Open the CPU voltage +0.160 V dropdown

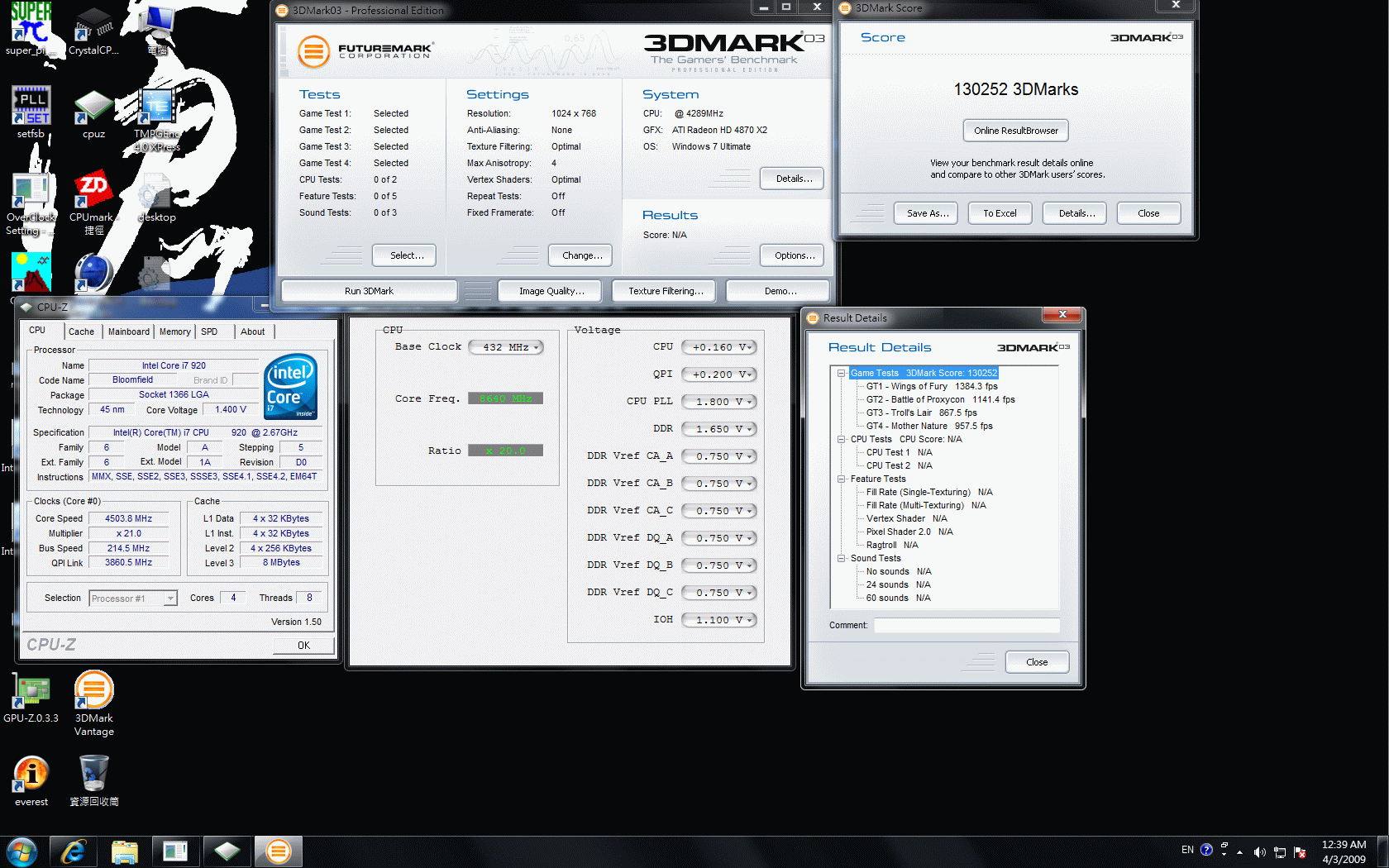coord(718,347)
